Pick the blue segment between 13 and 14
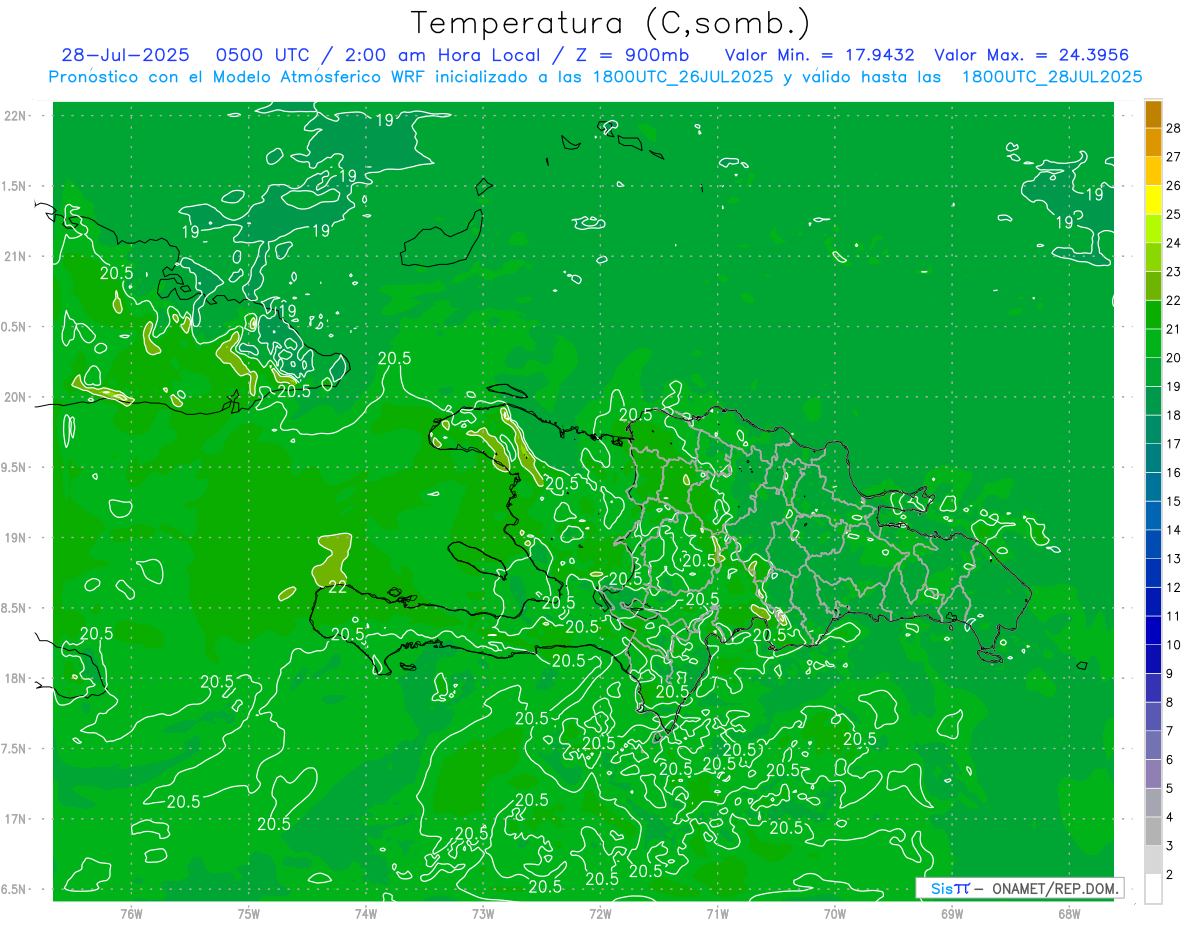 click(1154, 545)
